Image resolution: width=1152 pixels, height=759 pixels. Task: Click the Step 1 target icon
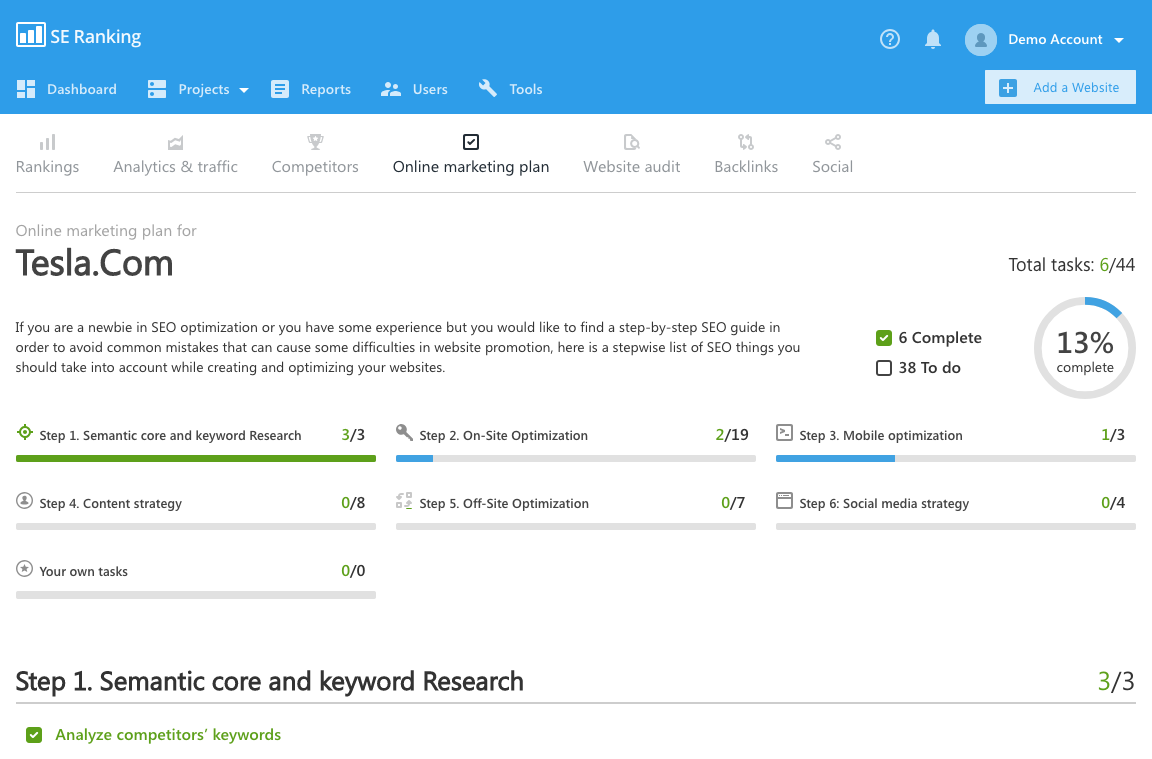(x=24, y=432)
